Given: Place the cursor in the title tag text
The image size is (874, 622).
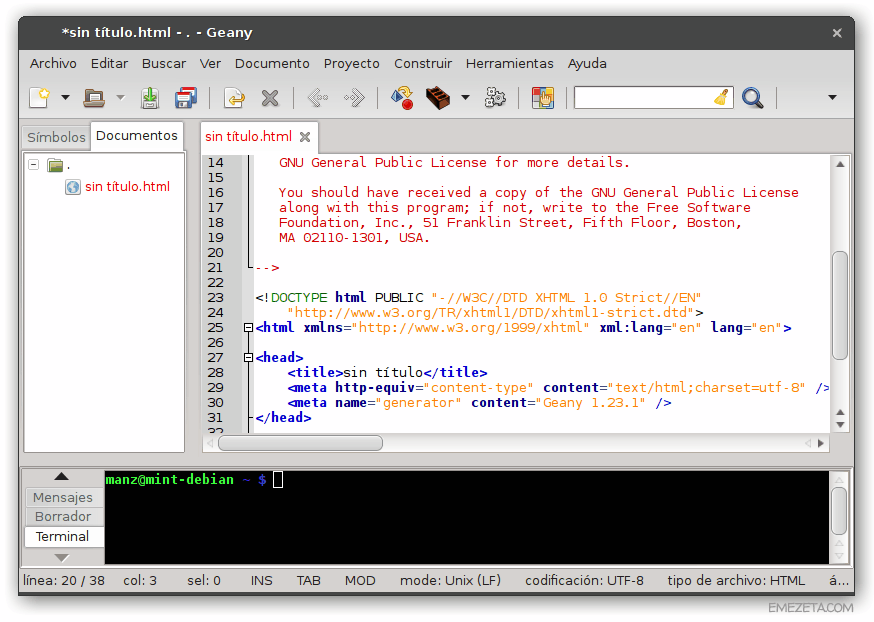Looking at the screenshot, I should [x=383, y=372].
